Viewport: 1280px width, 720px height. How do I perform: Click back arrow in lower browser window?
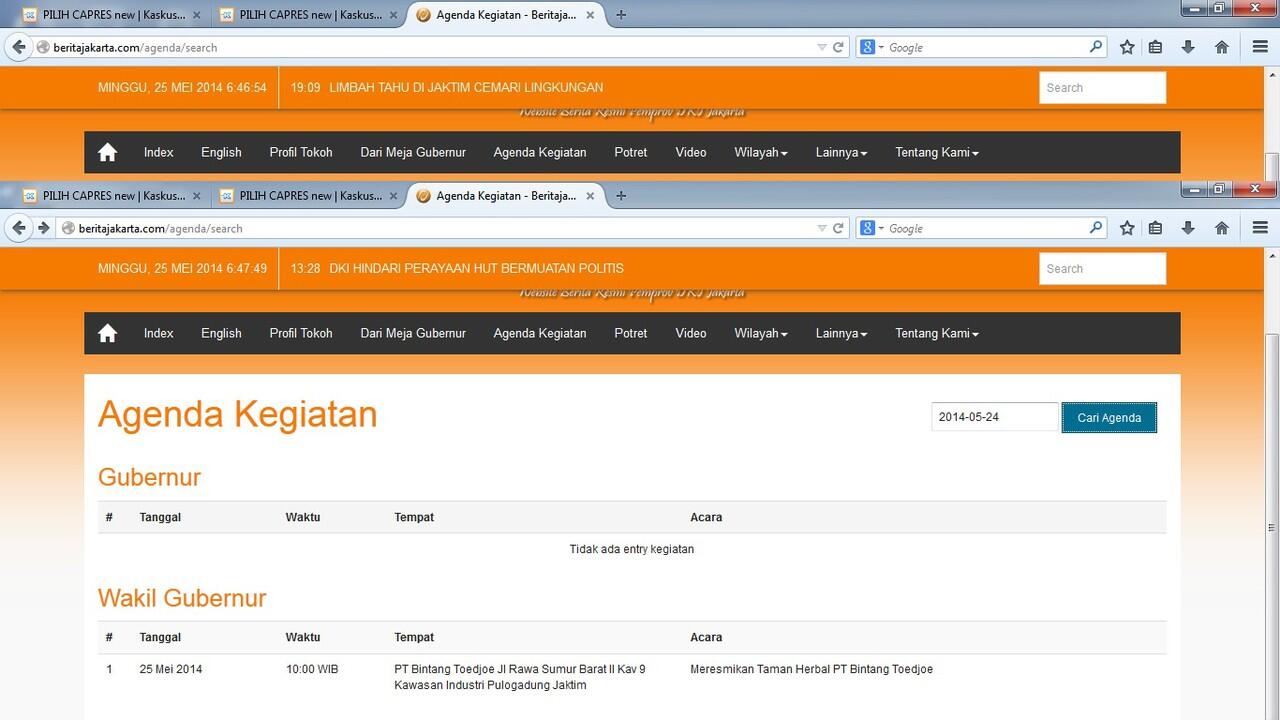click(19, 228)
